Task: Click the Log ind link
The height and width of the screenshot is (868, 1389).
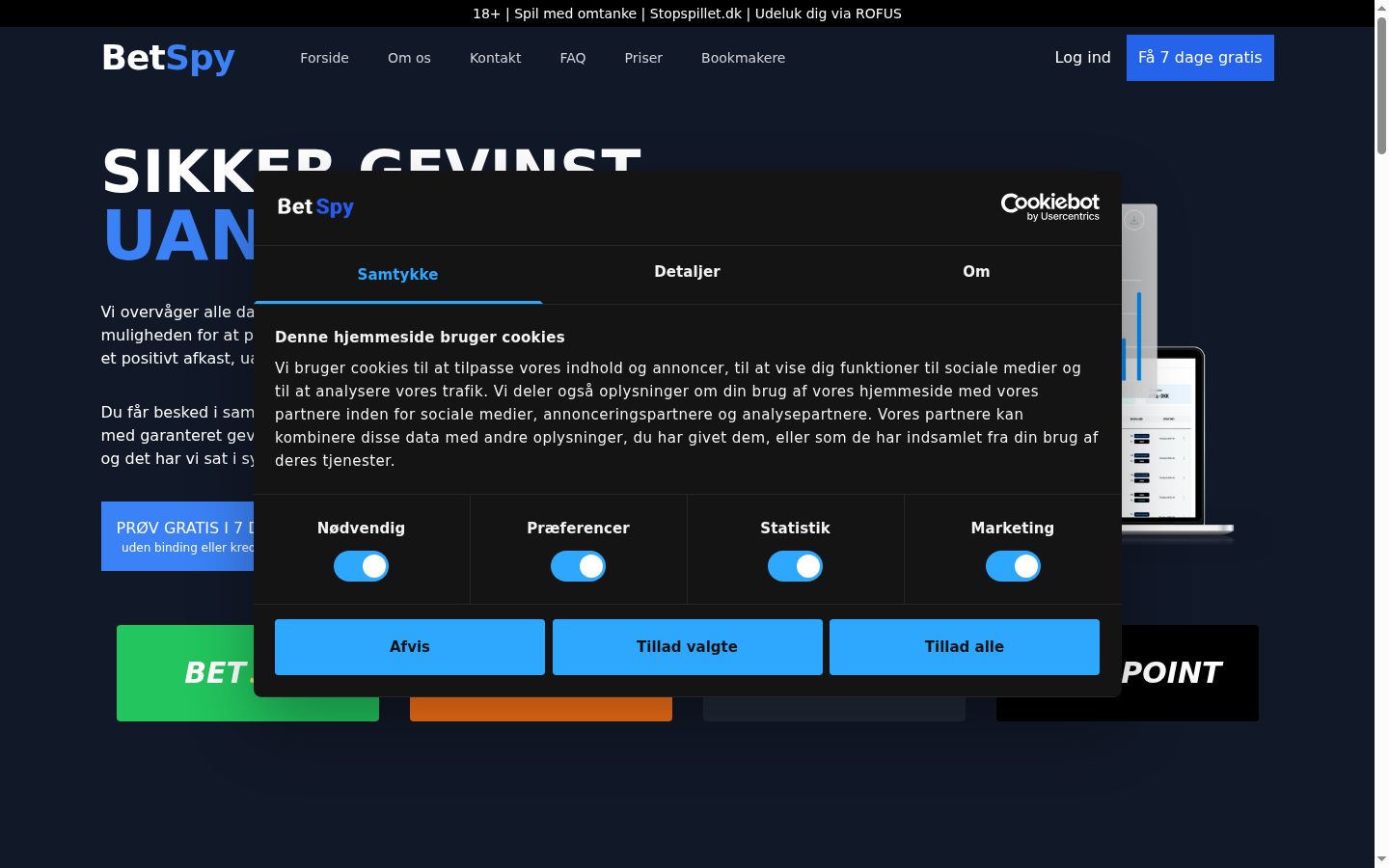Action: point(1082,58)
